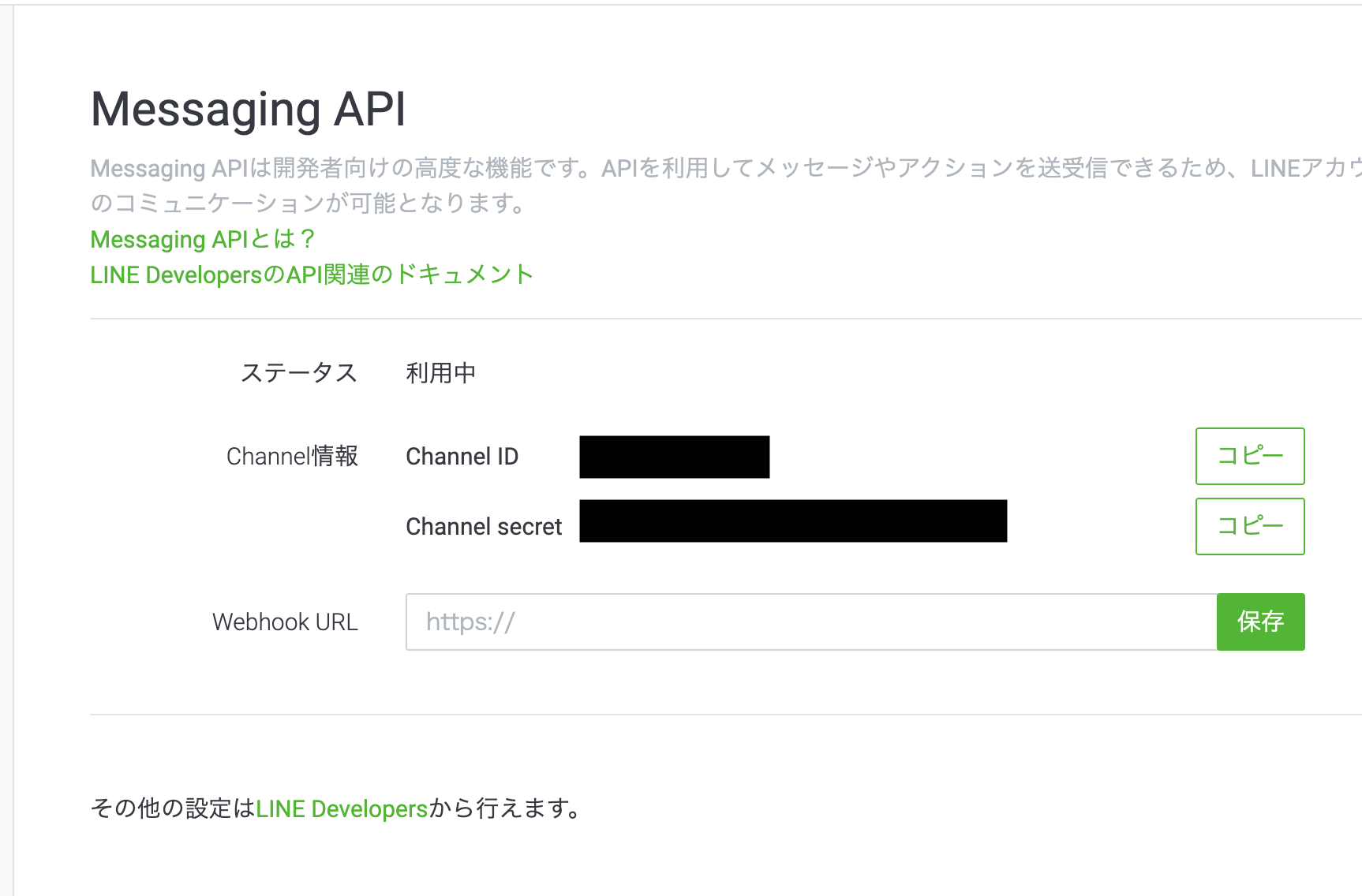Click the 利用中 status text

pyautogui.click(x=441, y=372)
